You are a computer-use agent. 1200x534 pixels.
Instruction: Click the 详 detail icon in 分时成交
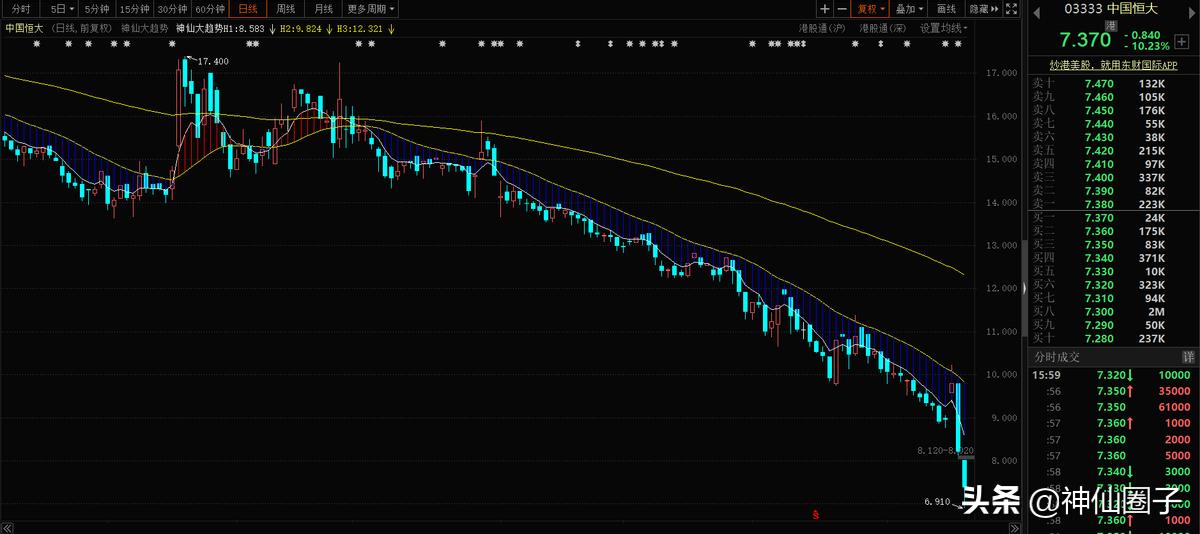point(1188,357)
